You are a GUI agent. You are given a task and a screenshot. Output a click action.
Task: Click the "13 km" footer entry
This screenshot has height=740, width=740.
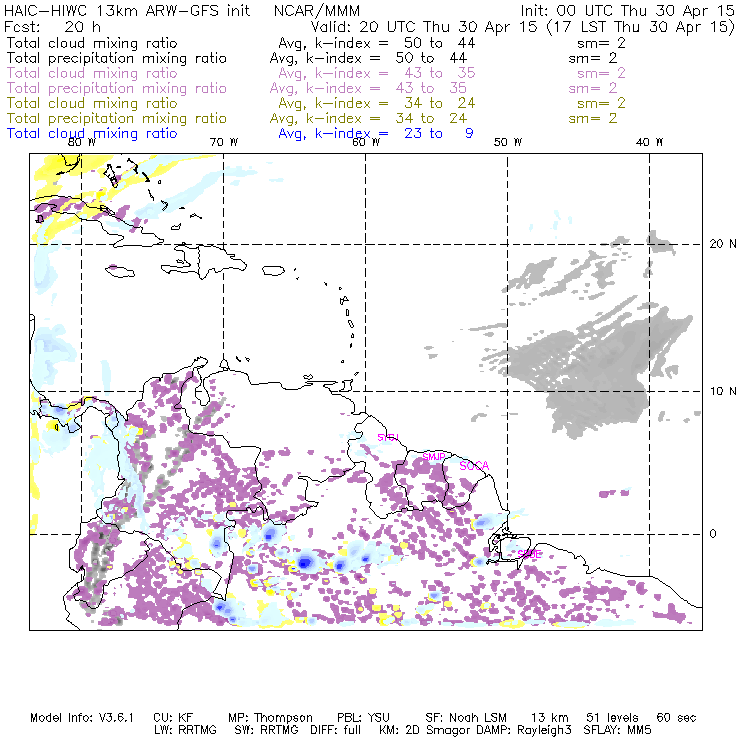point(550,718)
